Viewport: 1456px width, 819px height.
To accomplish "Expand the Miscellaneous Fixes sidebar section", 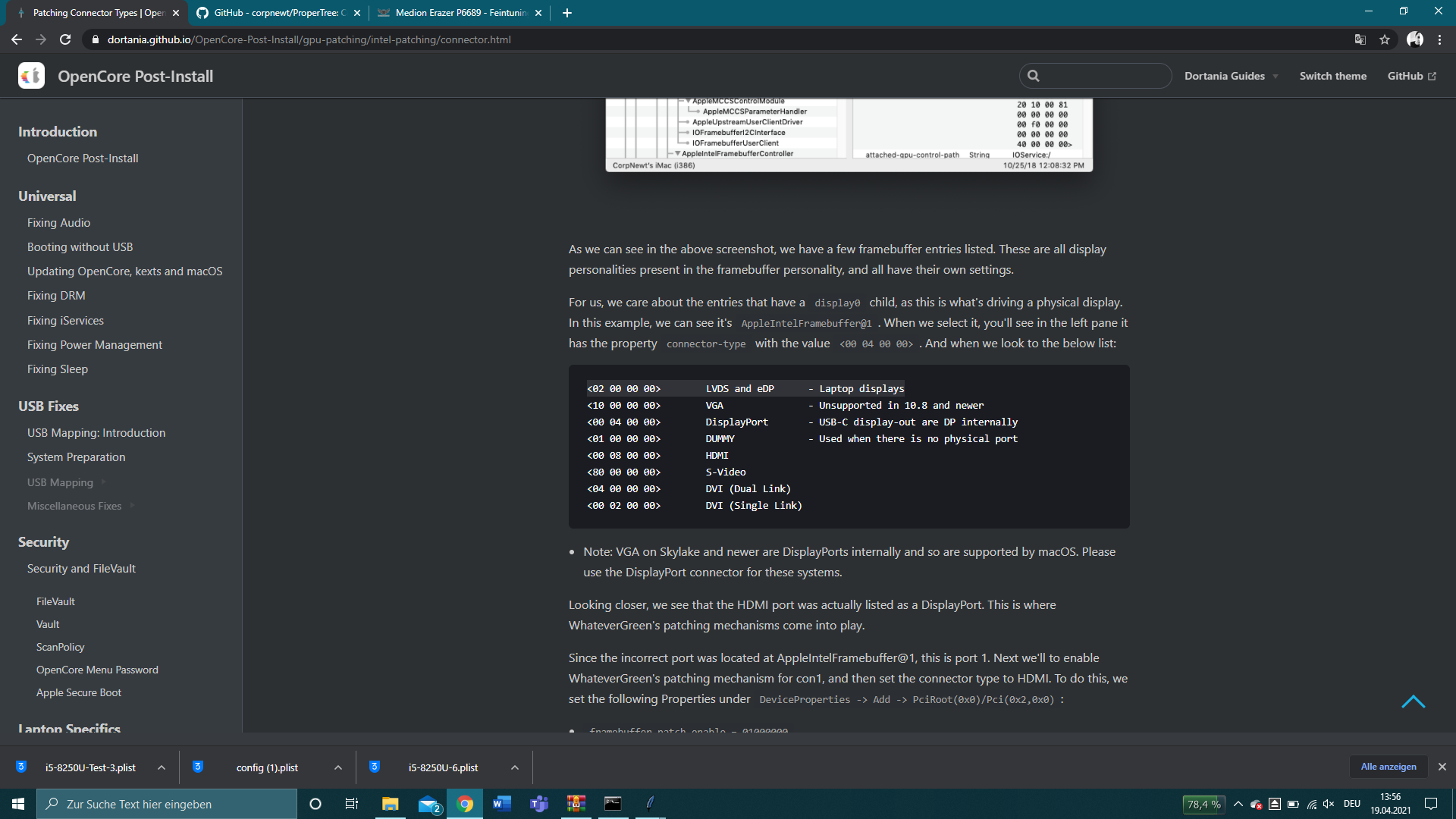I will click(x=74, y=506).
